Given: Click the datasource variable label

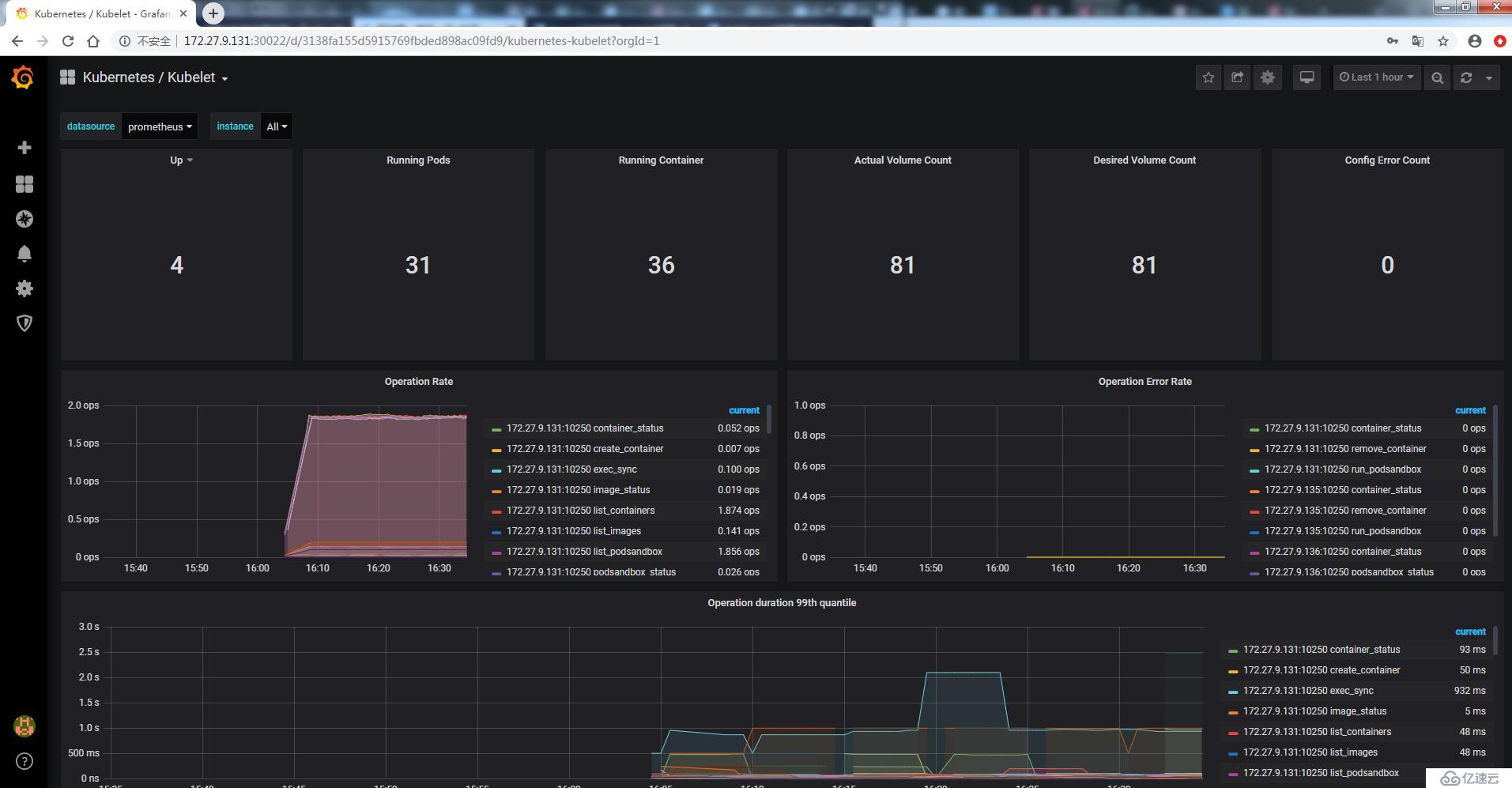Looking at the screenshot, I should pyautogui.click(x=91, y=126).
